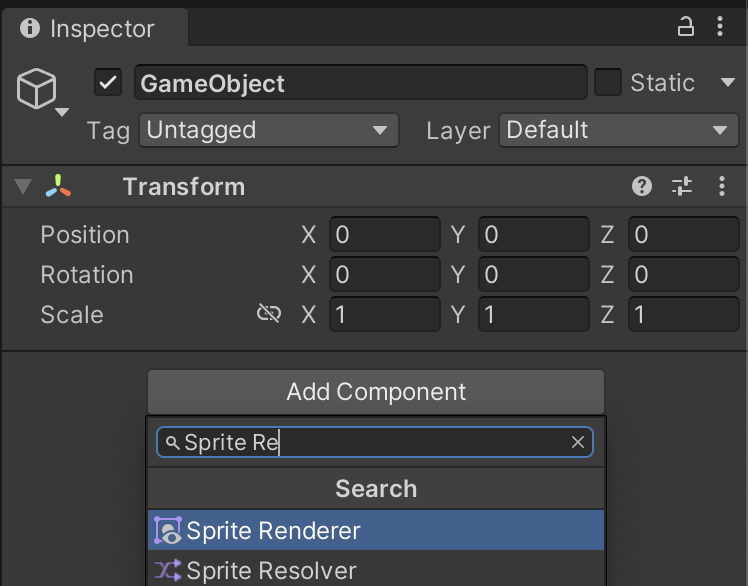Click the Add Component button
The width and height of the screenshot is (748, 586).
[x=376, y=392]
